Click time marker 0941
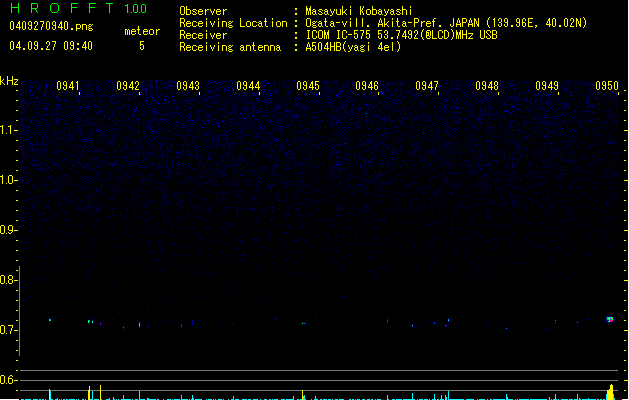The width and height of the screenshot is (629, 400). [68, 86]
